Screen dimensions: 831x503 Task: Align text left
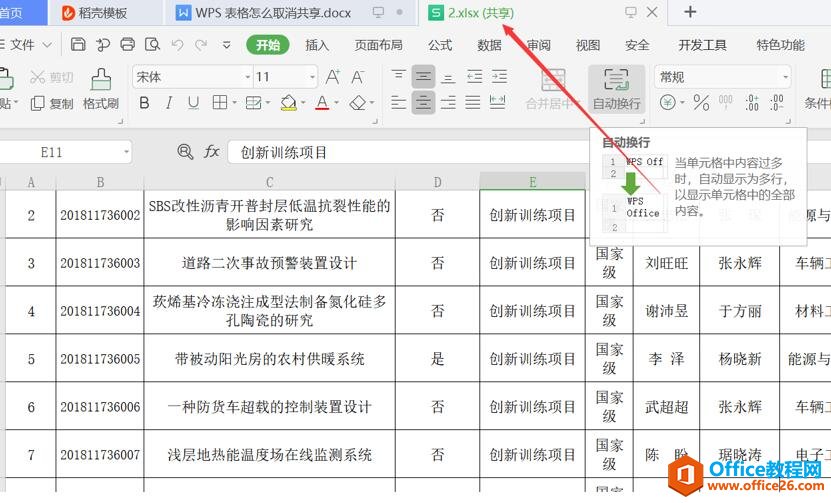pos(399,103)
